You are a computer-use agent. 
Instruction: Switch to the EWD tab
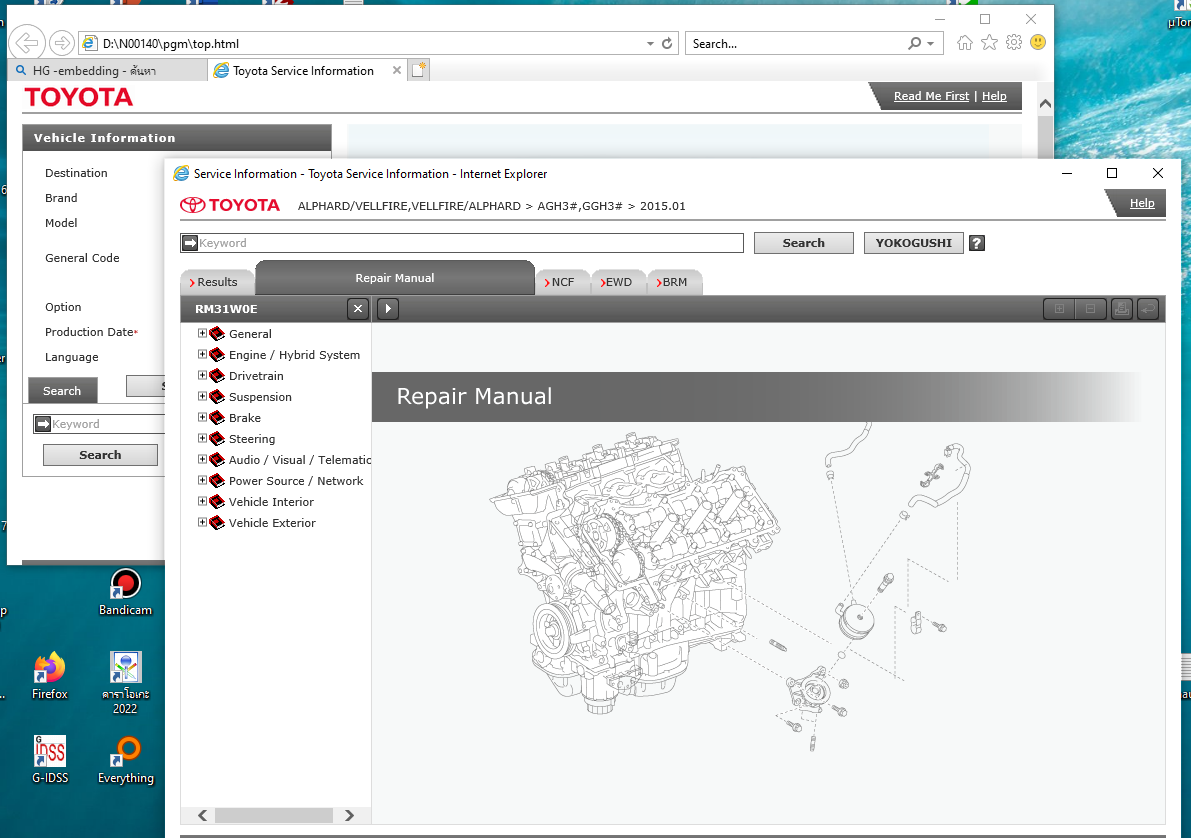(617, 282)
